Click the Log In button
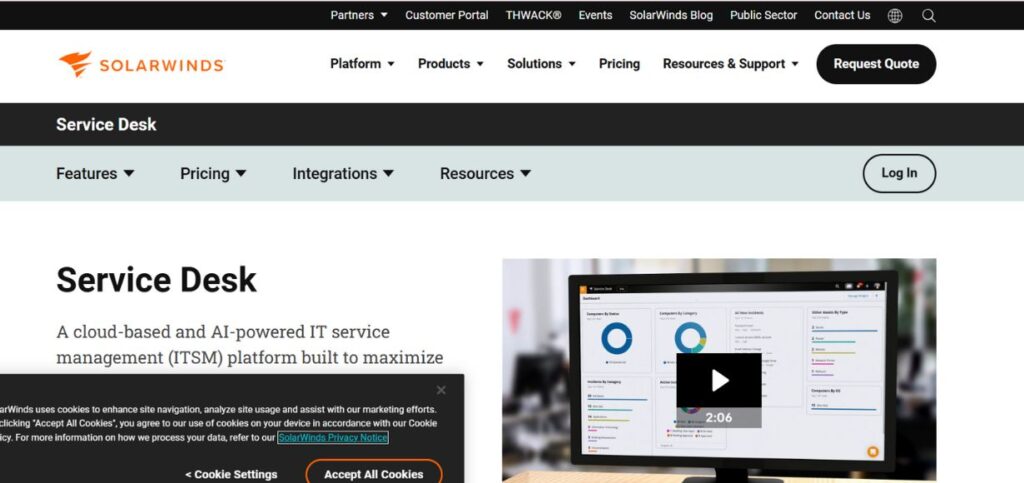This screenshot has width=1024, height=483. [x=899, y=173]
